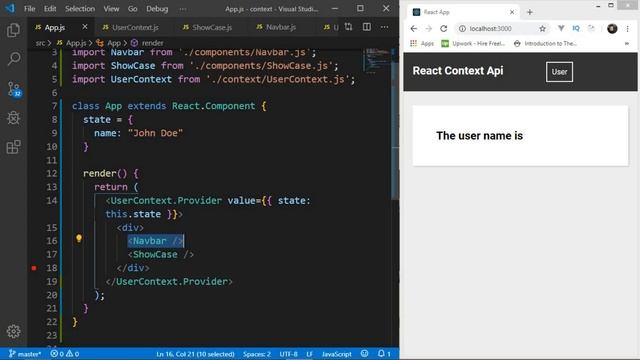Open the Search view in activity bar
This screenshot has height=360, width=640.
(x=13, y=59)
